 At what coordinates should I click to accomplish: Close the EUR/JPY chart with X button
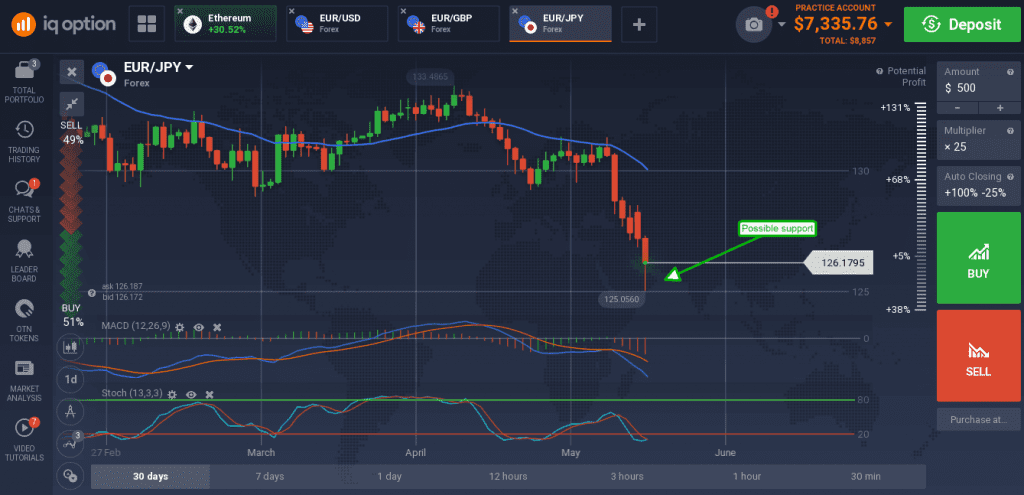[72, 71]
